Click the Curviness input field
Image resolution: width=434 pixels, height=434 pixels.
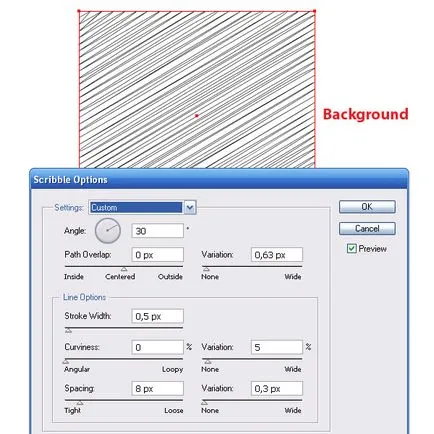157,347
